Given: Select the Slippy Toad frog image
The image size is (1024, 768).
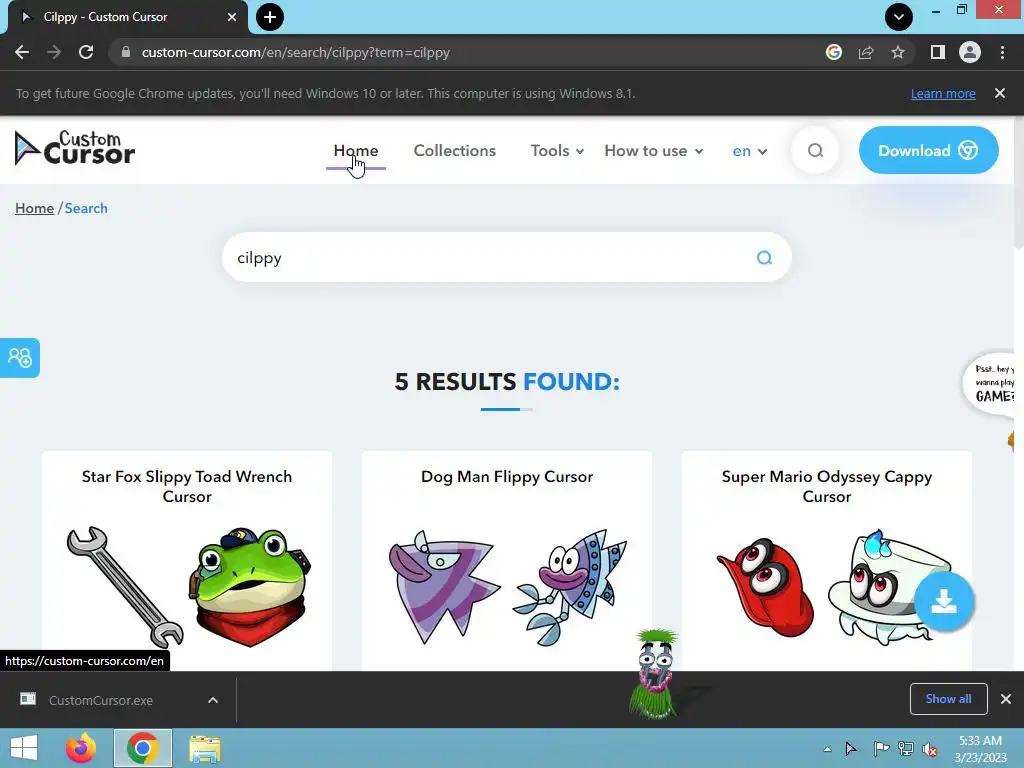Looking at the screenshot, I should click(x=250, y=586).
